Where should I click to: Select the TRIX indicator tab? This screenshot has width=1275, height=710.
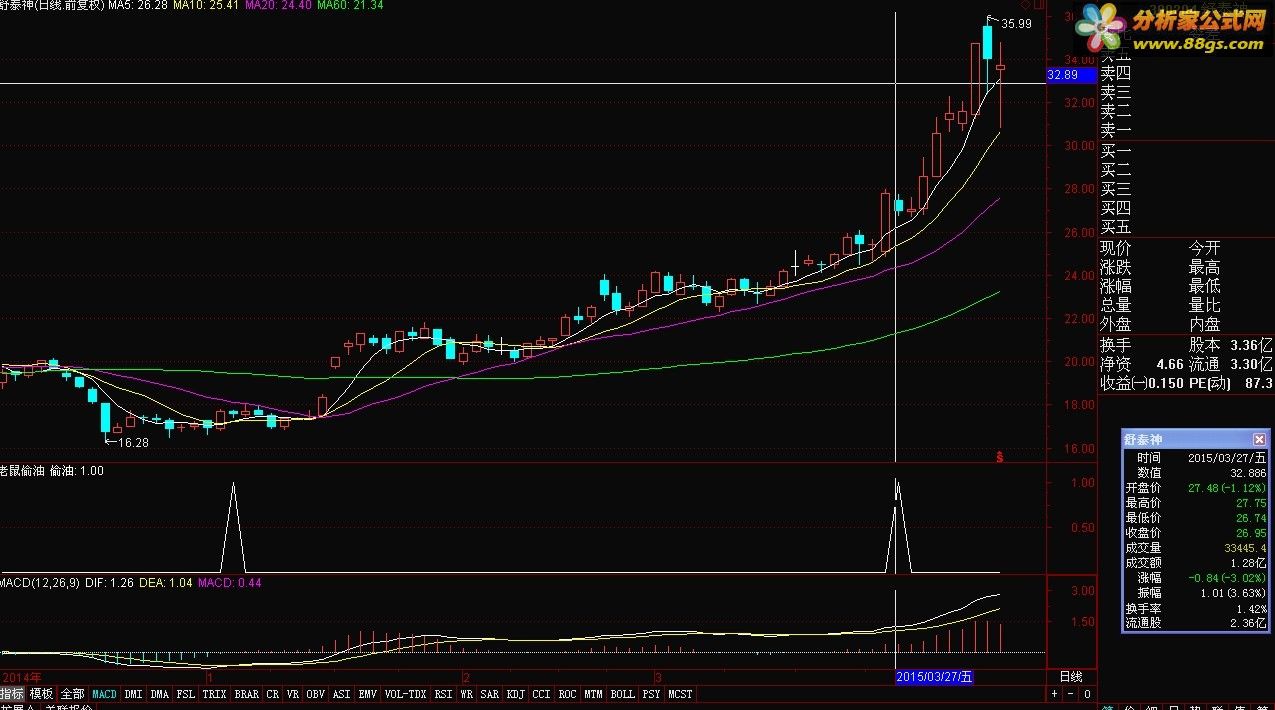click(x=214, y=693)
